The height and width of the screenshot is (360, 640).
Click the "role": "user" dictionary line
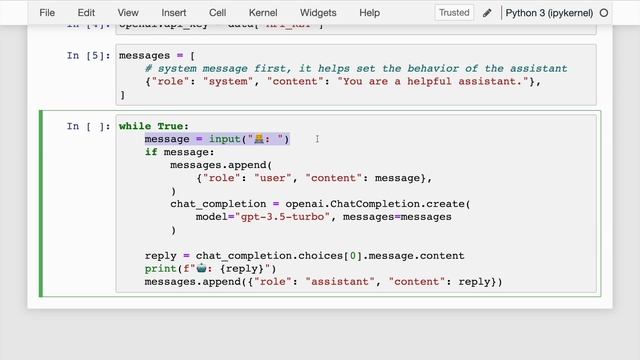(314, 178)
